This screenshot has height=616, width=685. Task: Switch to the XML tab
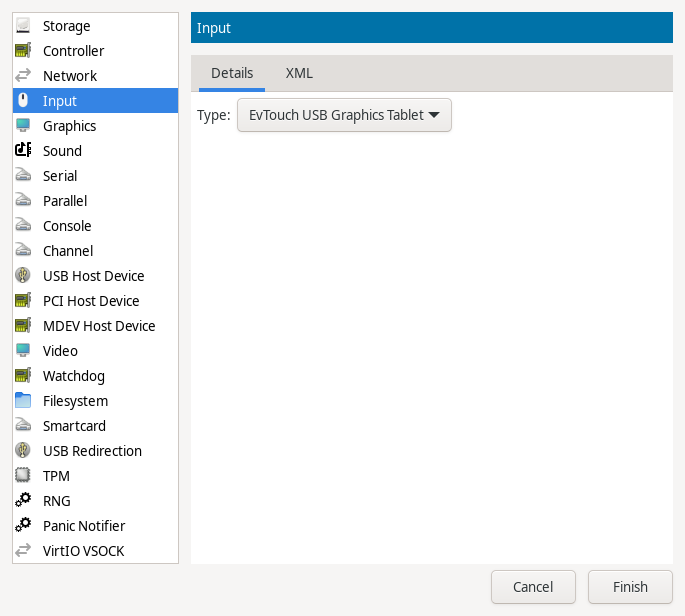pos(299,73)
